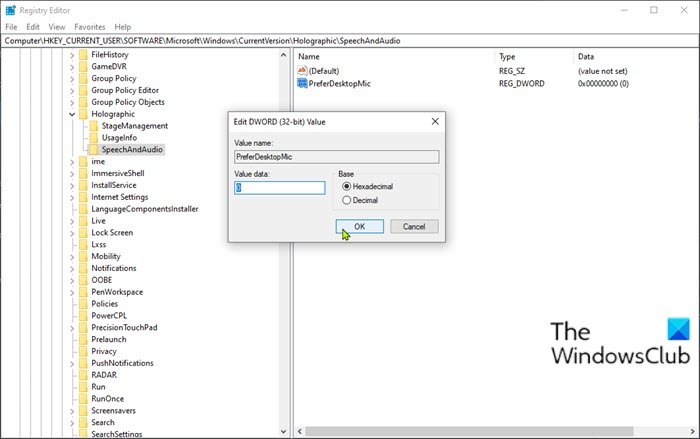This screenshot has height=439, width=700.
Task: Click the values pane horizontal scrollbar thumb
Action: pyautogui.click(x=469, y=431)
